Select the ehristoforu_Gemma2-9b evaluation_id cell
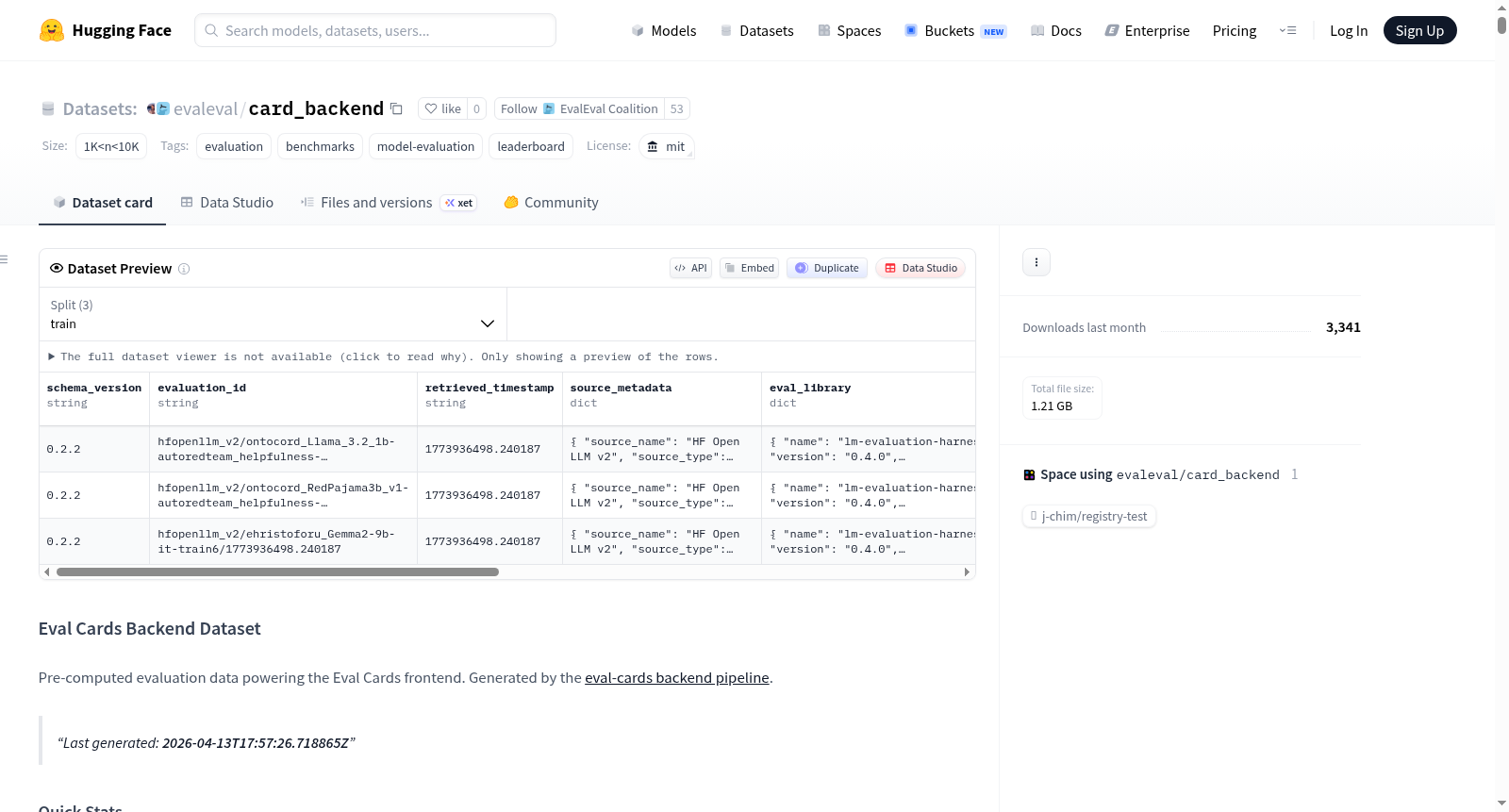This screenshot has width=1509, height=812. pyautogui.click(x=283, y=541)
